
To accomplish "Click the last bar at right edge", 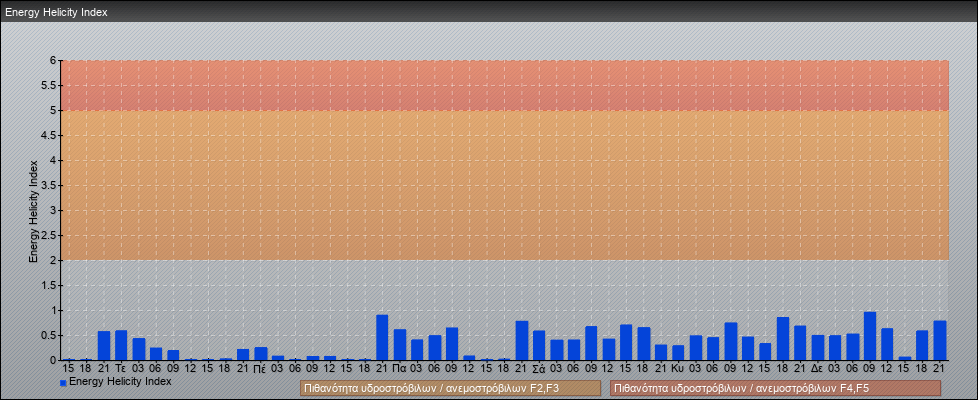I will point(940,341).
